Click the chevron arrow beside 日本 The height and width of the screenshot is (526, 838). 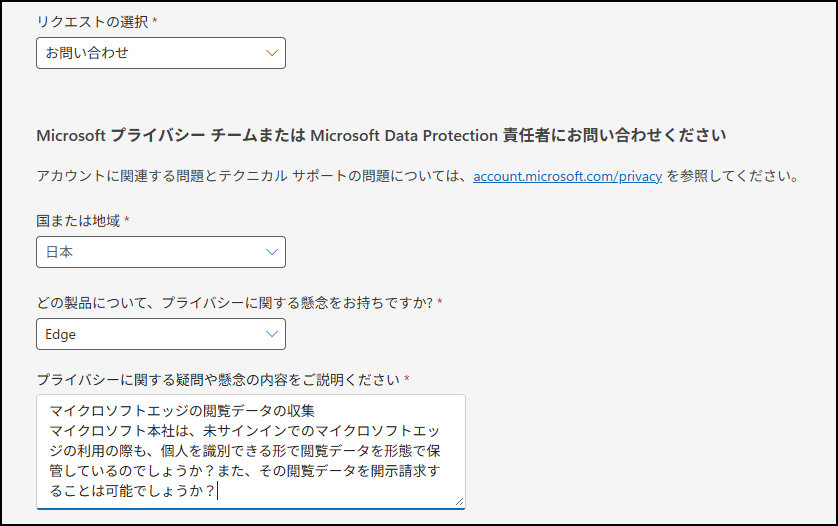click(272, 252)
